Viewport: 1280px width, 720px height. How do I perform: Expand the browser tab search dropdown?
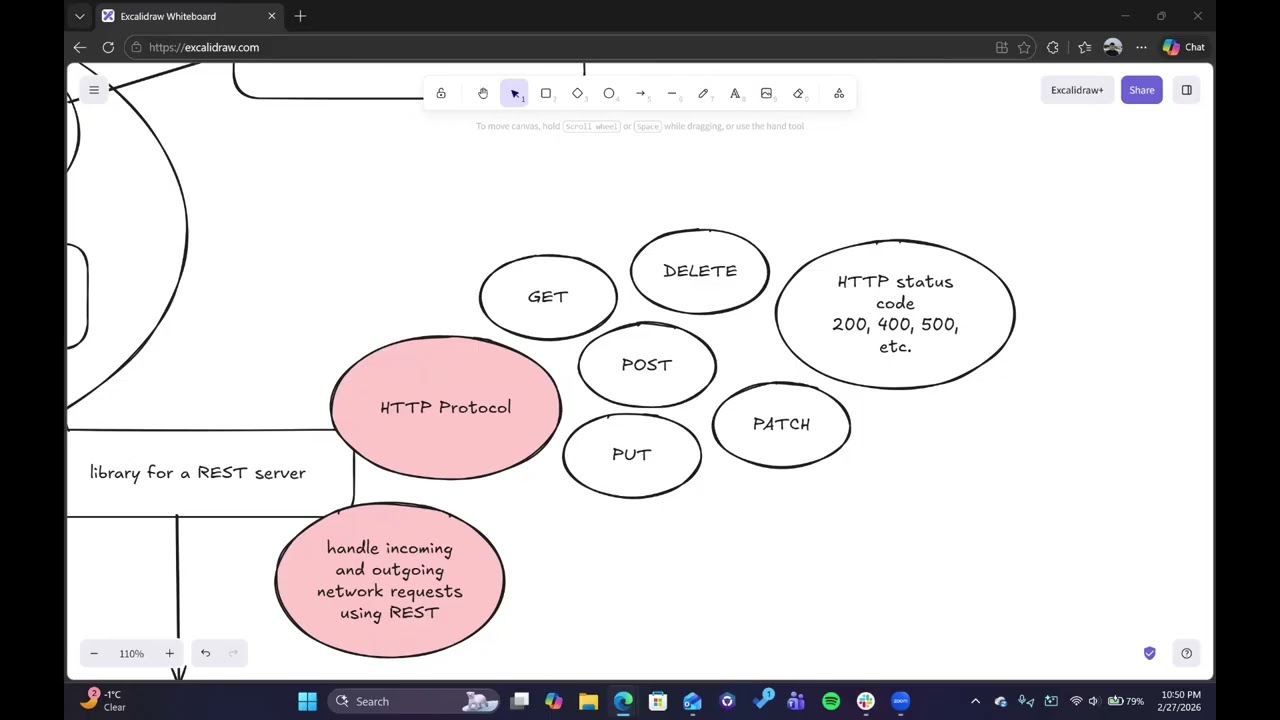[80, 16]
